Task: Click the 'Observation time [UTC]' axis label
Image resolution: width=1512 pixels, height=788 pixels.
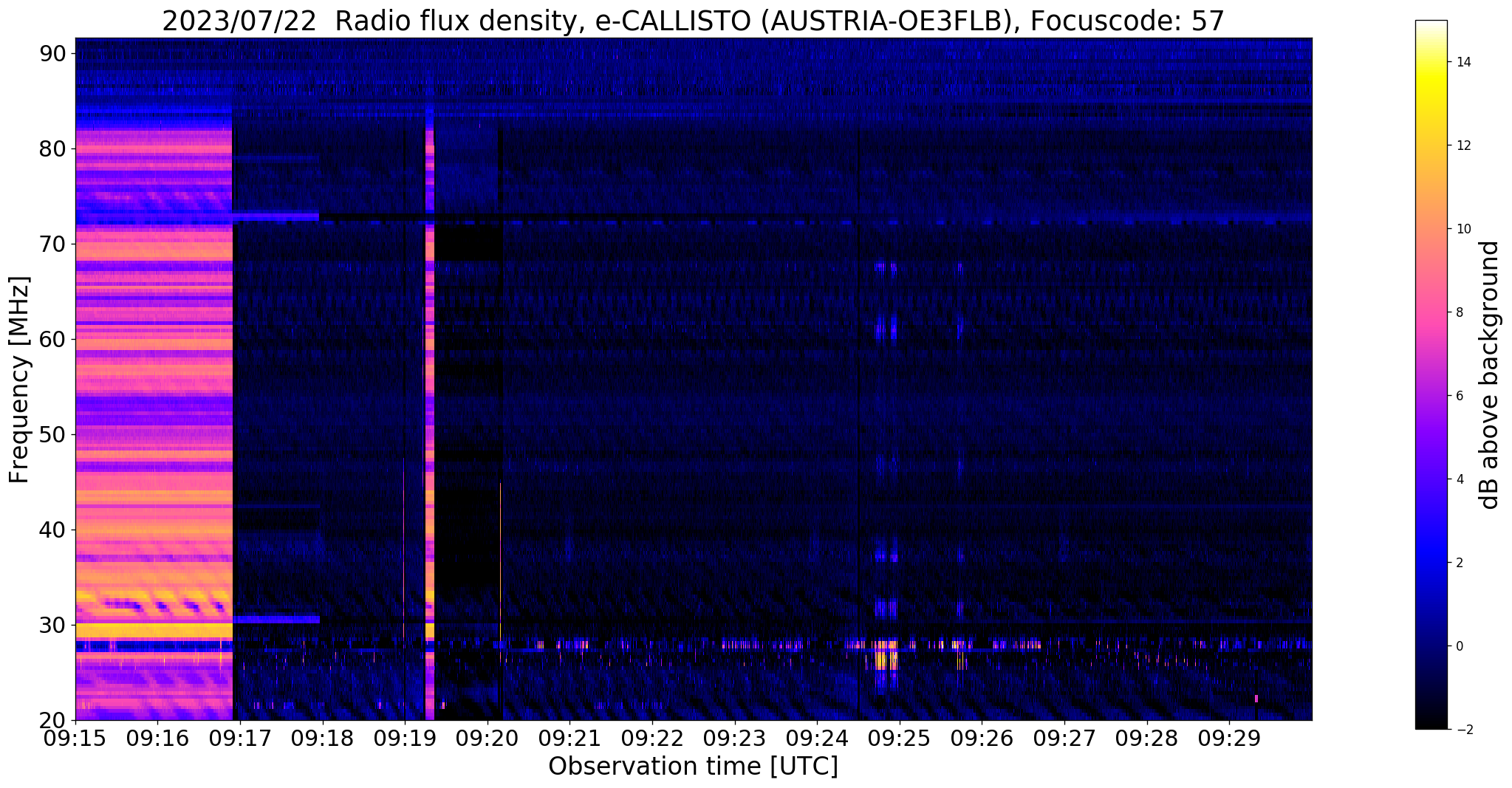Action: pyautogui.click(x=693, y=766)
